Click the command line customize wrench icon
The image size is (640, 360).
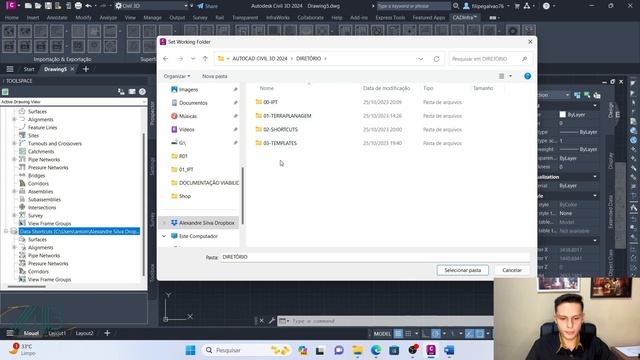tap(271, 321)
